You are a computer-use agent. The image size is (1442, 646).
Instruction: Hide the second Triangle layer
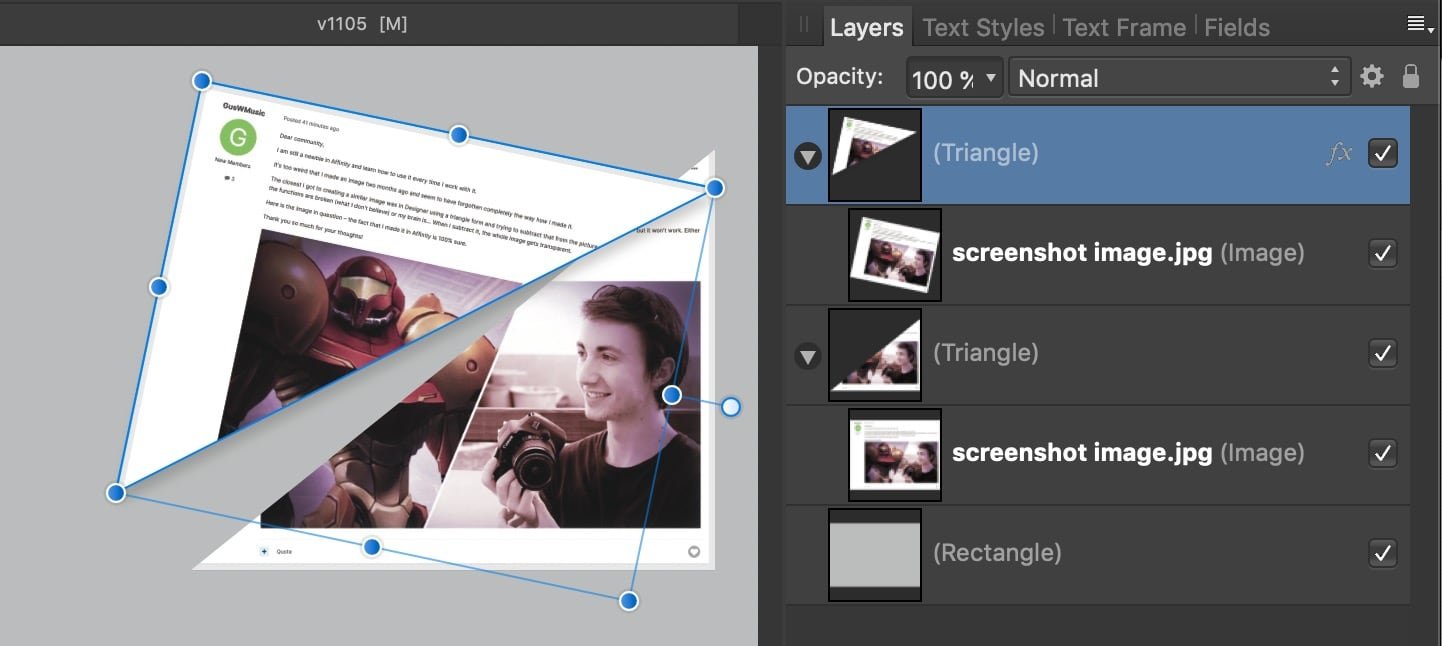click(1383, 353)
